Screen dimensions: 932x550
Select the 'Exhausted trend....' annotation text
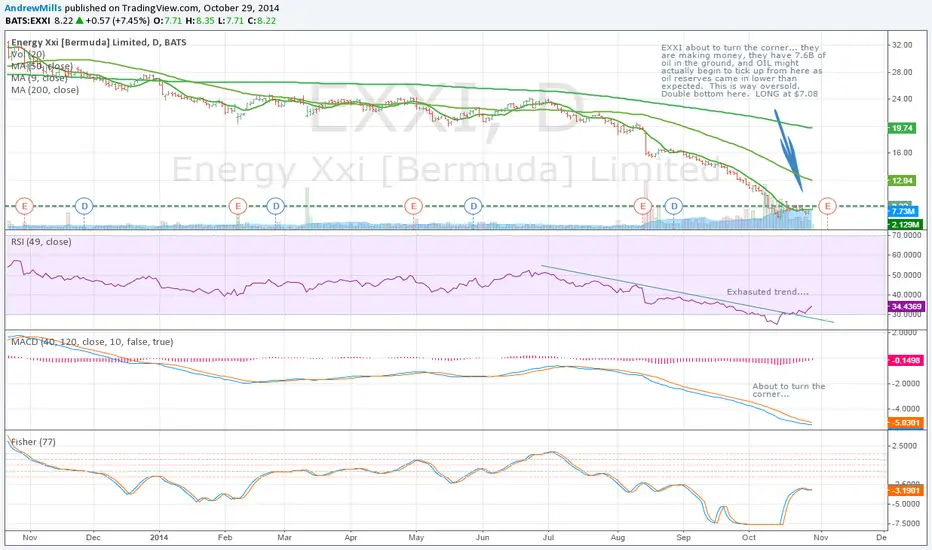tap(767, 292)
